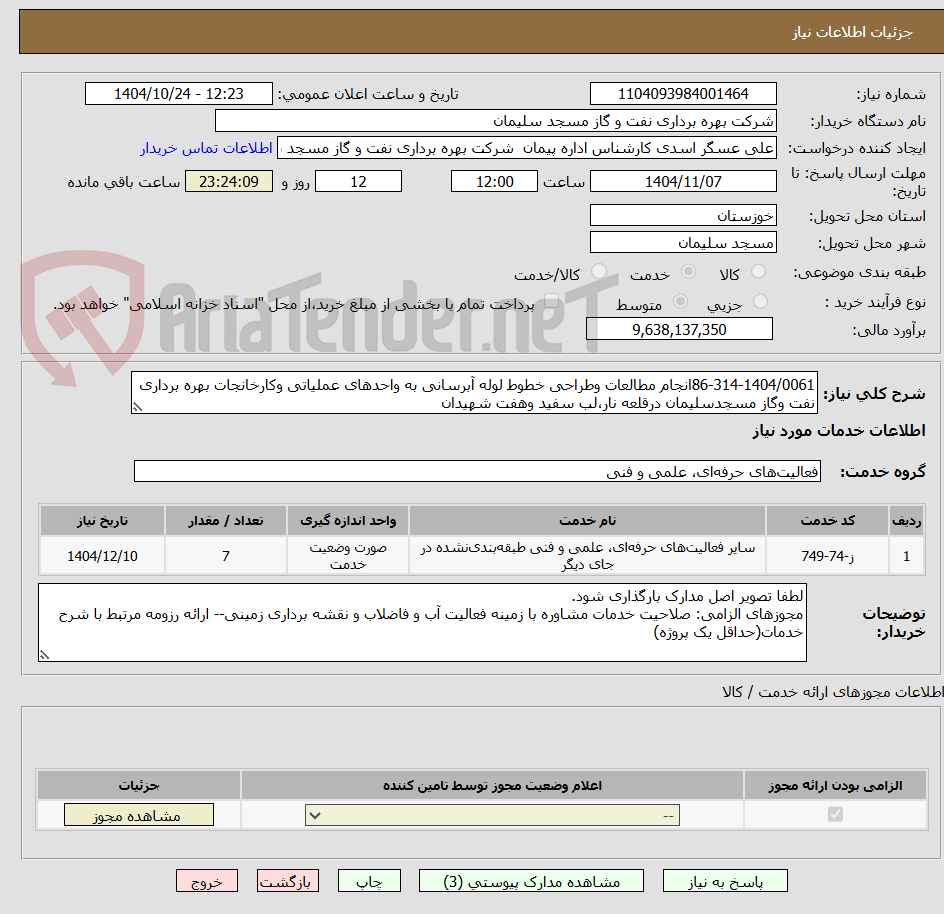Click the بازگشت button

click(x=287, y=881)
